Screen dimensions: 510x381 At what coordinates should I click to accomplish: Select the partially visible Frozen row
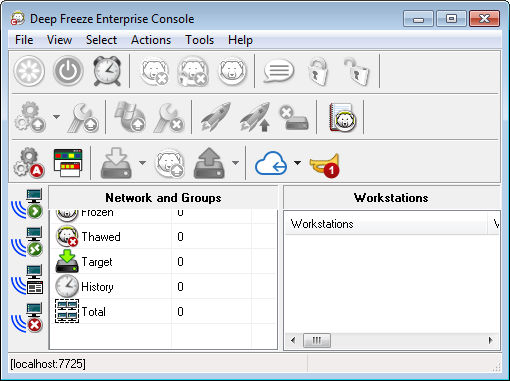pos(163,216)
